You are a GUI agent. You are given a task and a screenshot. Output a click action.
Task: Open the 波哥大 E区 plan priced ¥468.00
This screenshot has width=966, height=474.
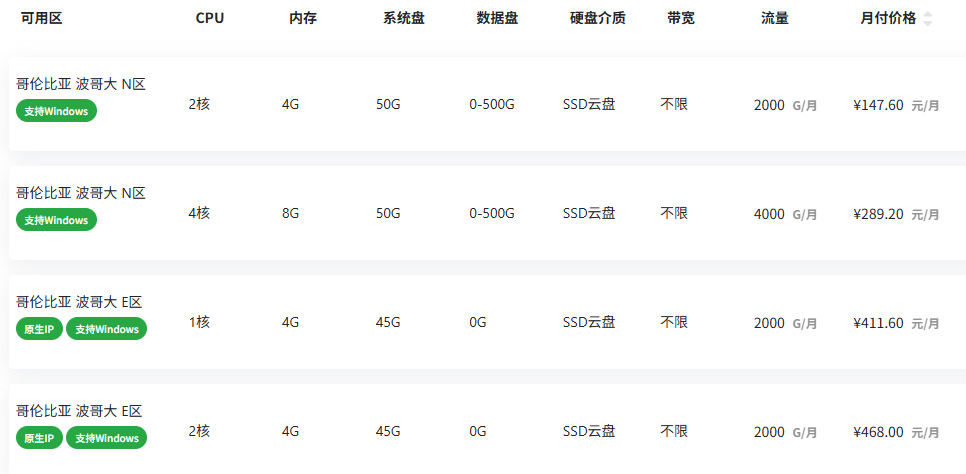coord(79,411)
